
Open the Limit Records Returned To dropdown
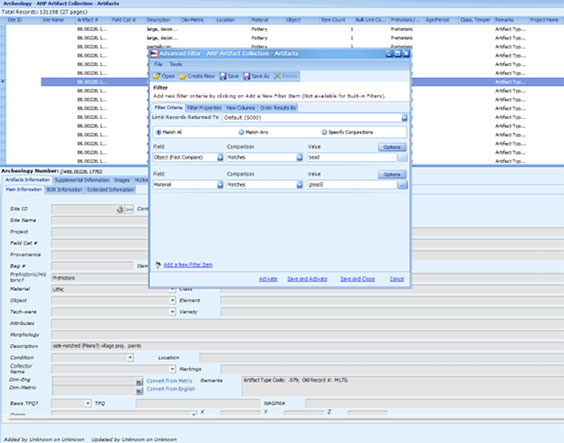(404, 118)
